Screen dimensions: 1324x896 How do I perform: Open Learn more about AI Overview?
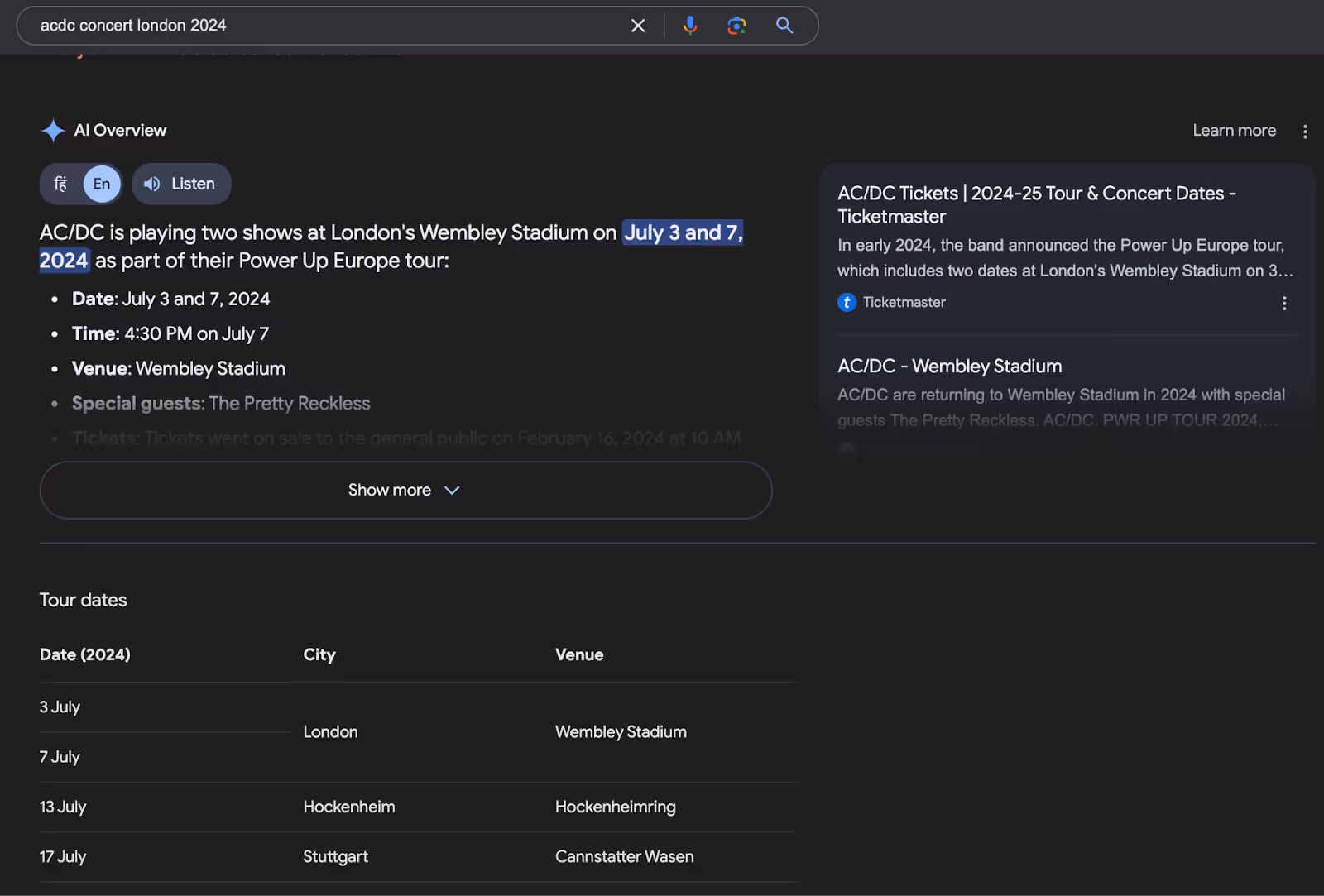pos(1234,131)
